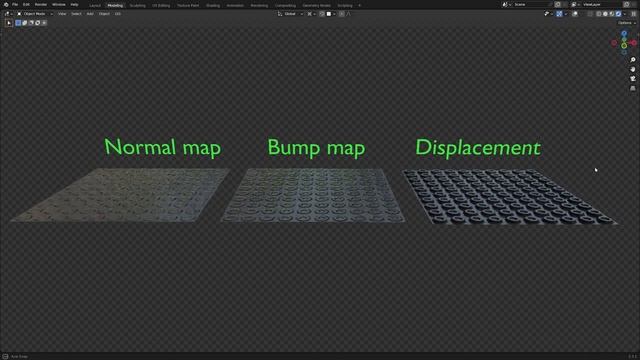
Task: Choose the intersect-selection mode icon
Action: pos(44,23)
